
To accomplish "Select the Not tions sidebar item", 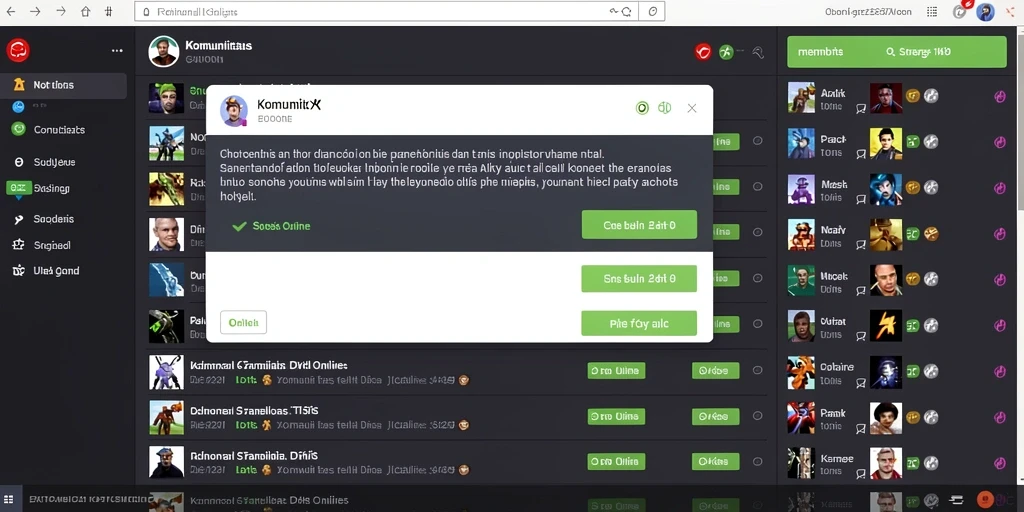I will pyautogui.click(x=63, y=85).
